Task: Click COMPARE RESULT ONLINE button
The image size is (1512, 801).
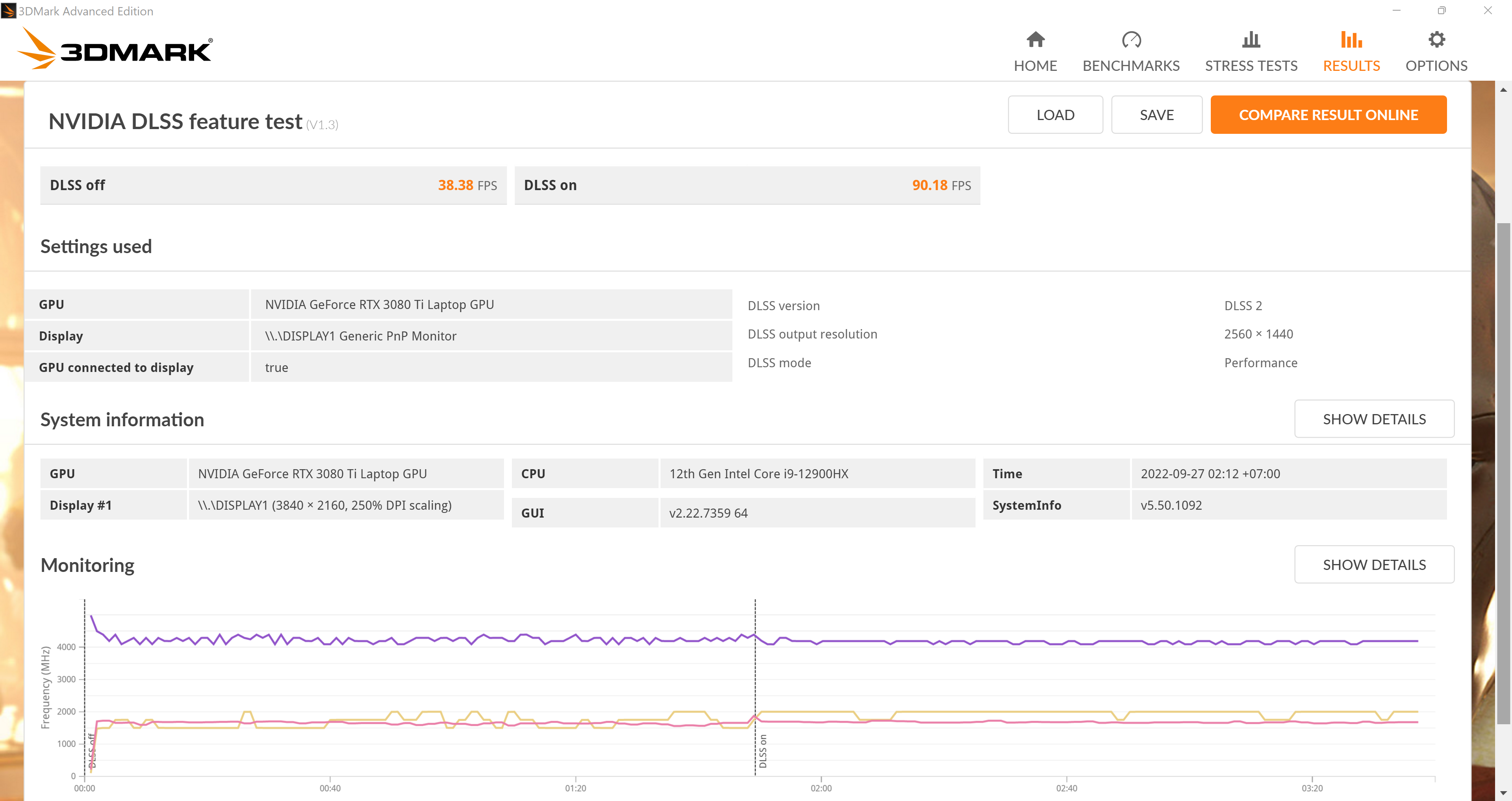Action: 1328,115
